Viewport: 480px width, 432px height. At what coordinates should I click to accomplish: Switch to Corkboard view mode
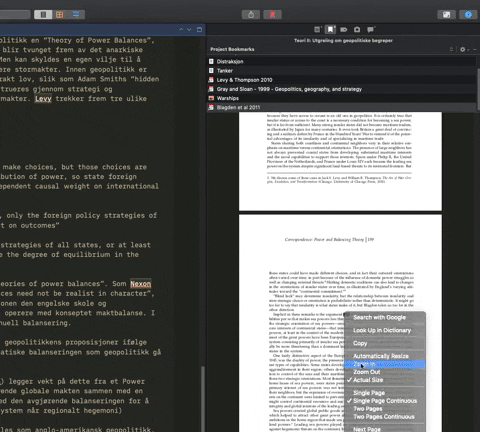[60, 15]
